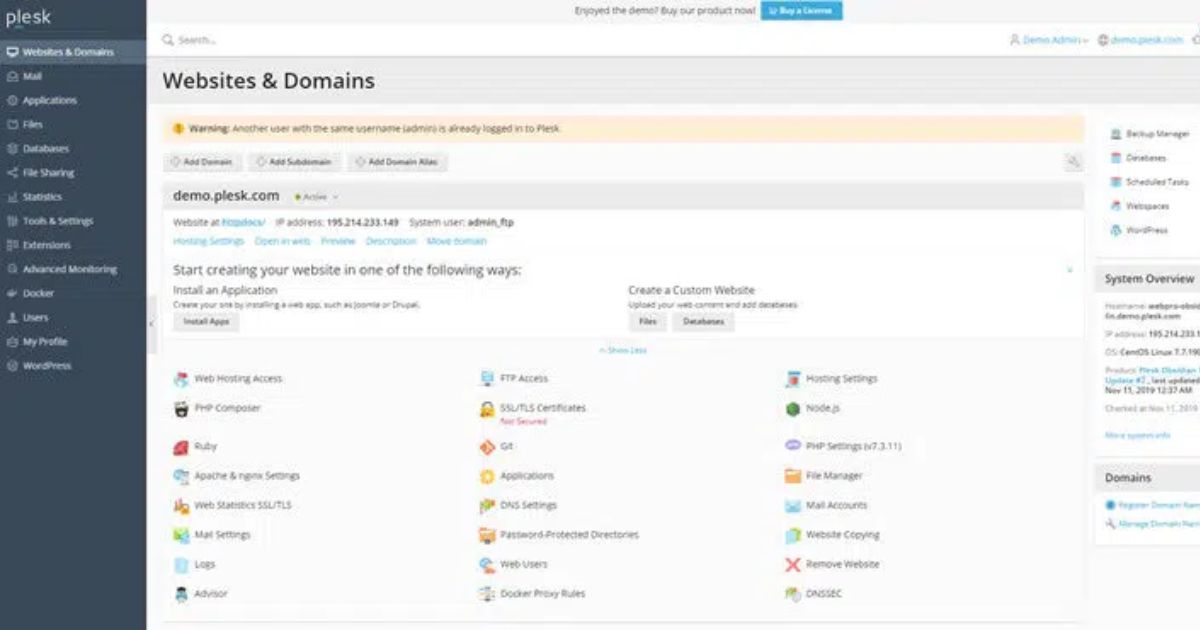The image size is (1200, 630).
Task: Click the plesk logo
Action: pyautogui.click(x=28, y=18)
